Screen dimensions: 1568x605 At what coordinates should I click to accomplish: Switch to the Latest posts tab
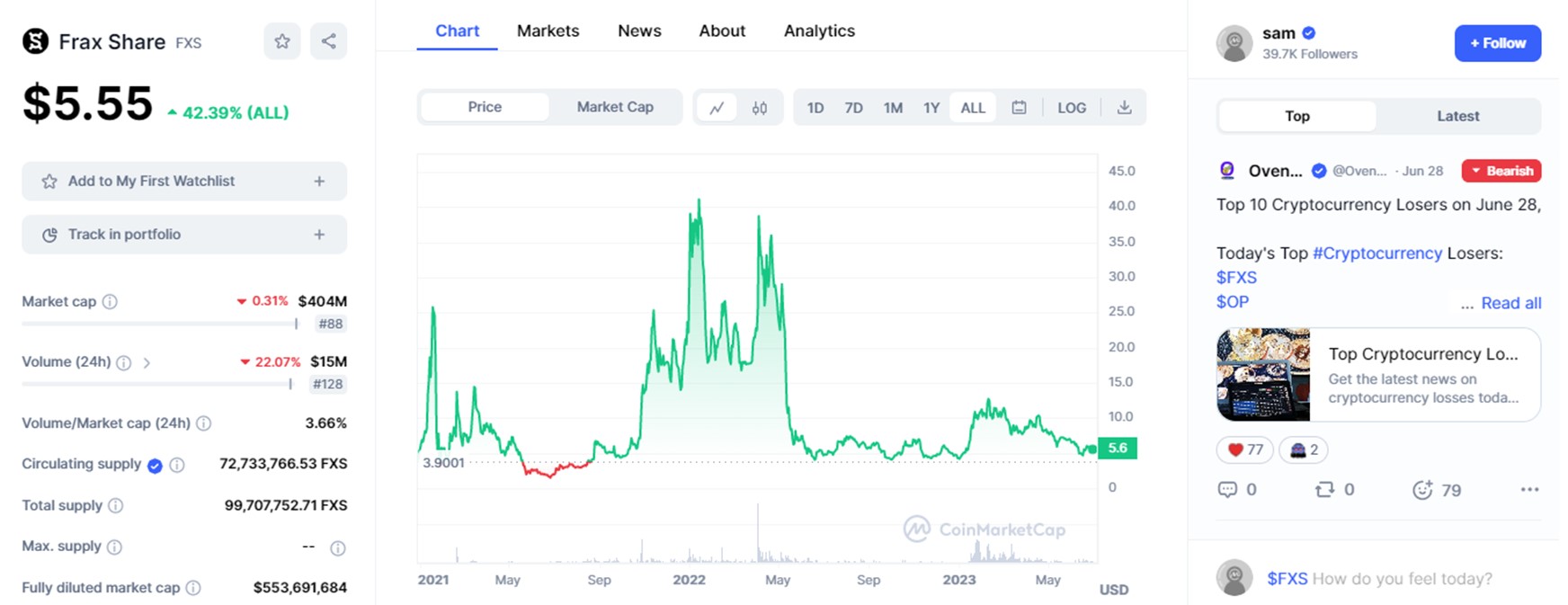pos(1457,116)
